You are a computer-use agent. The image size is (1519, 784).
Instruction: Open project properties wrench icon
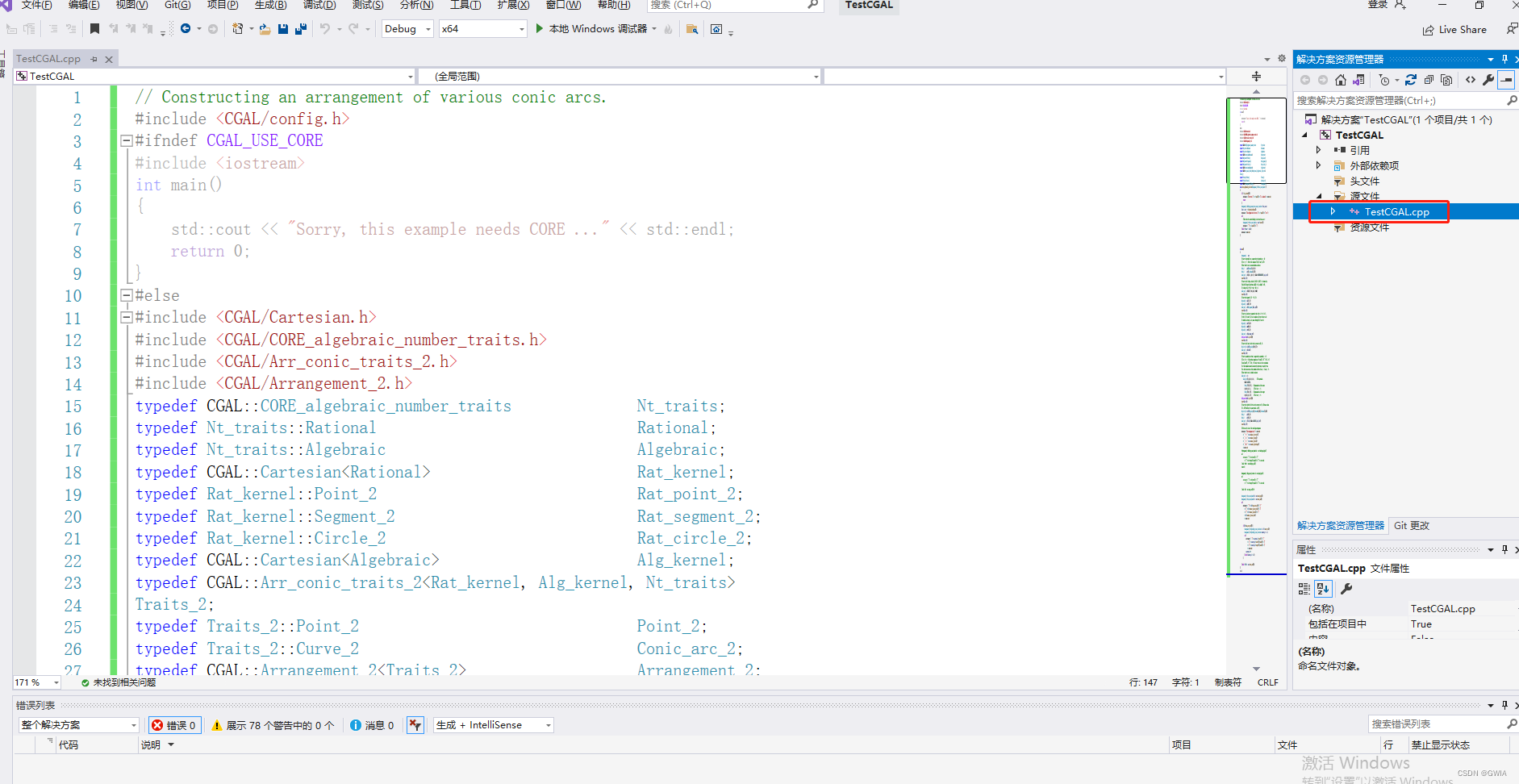click(x=1488, y=80)
